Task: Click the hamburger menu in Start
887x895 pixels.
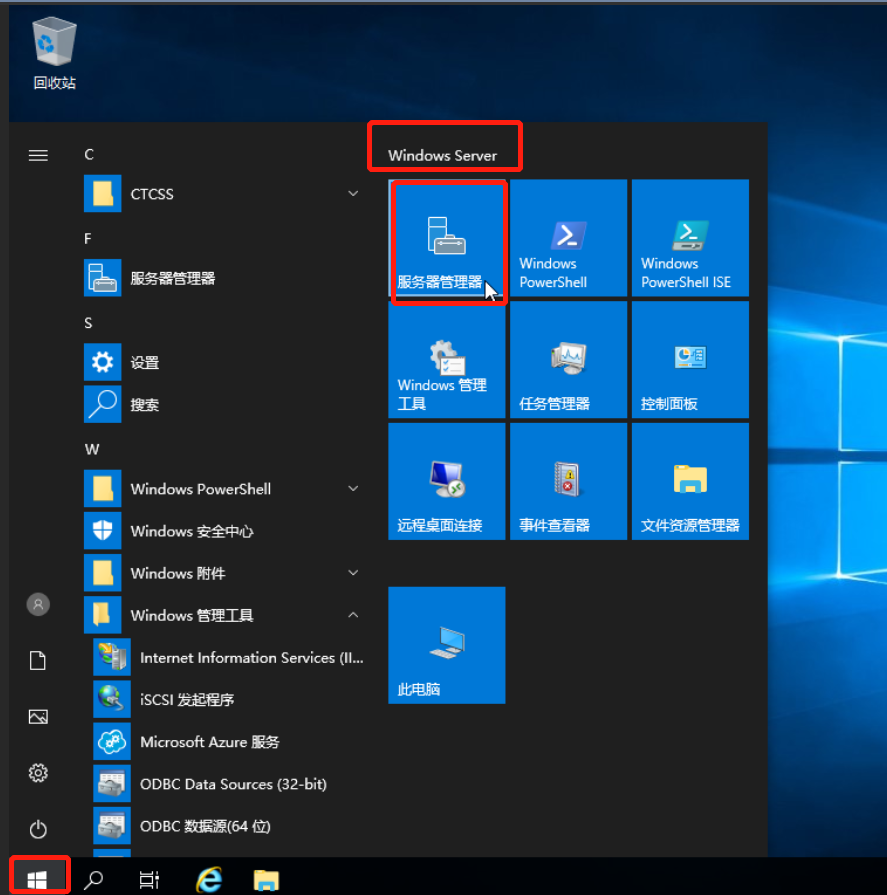Action: point(38,155)
